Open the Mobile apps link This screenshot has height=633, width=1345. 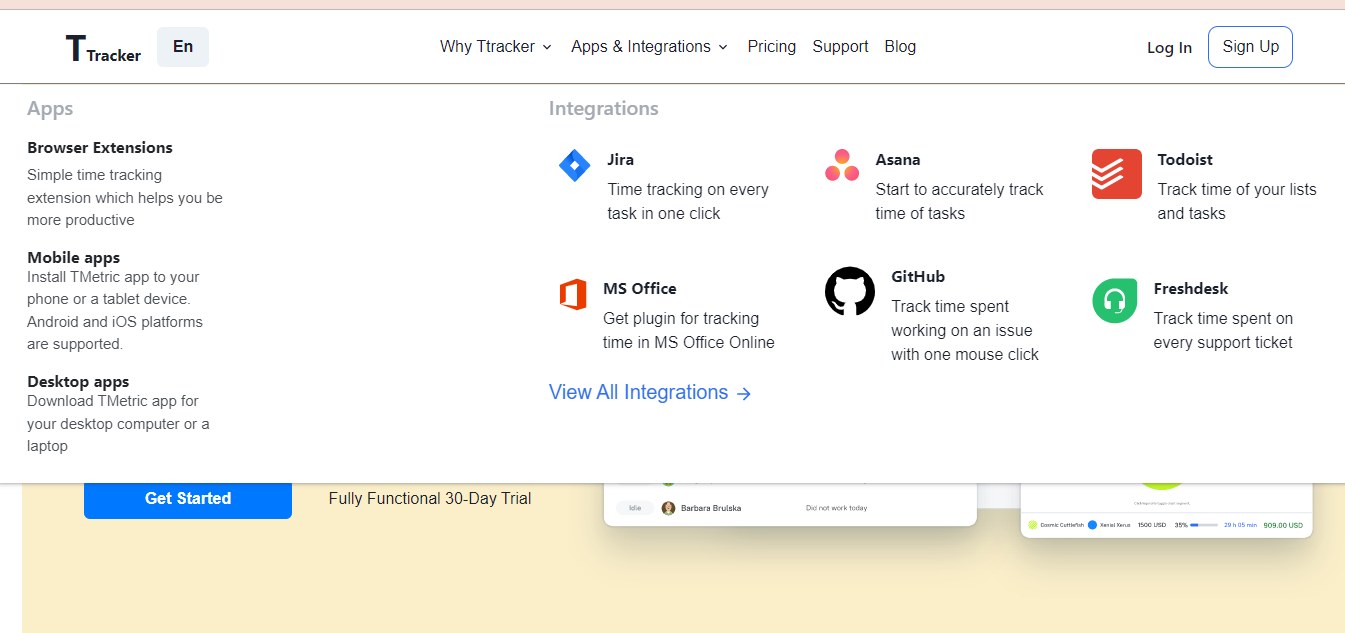pos(74,258)
